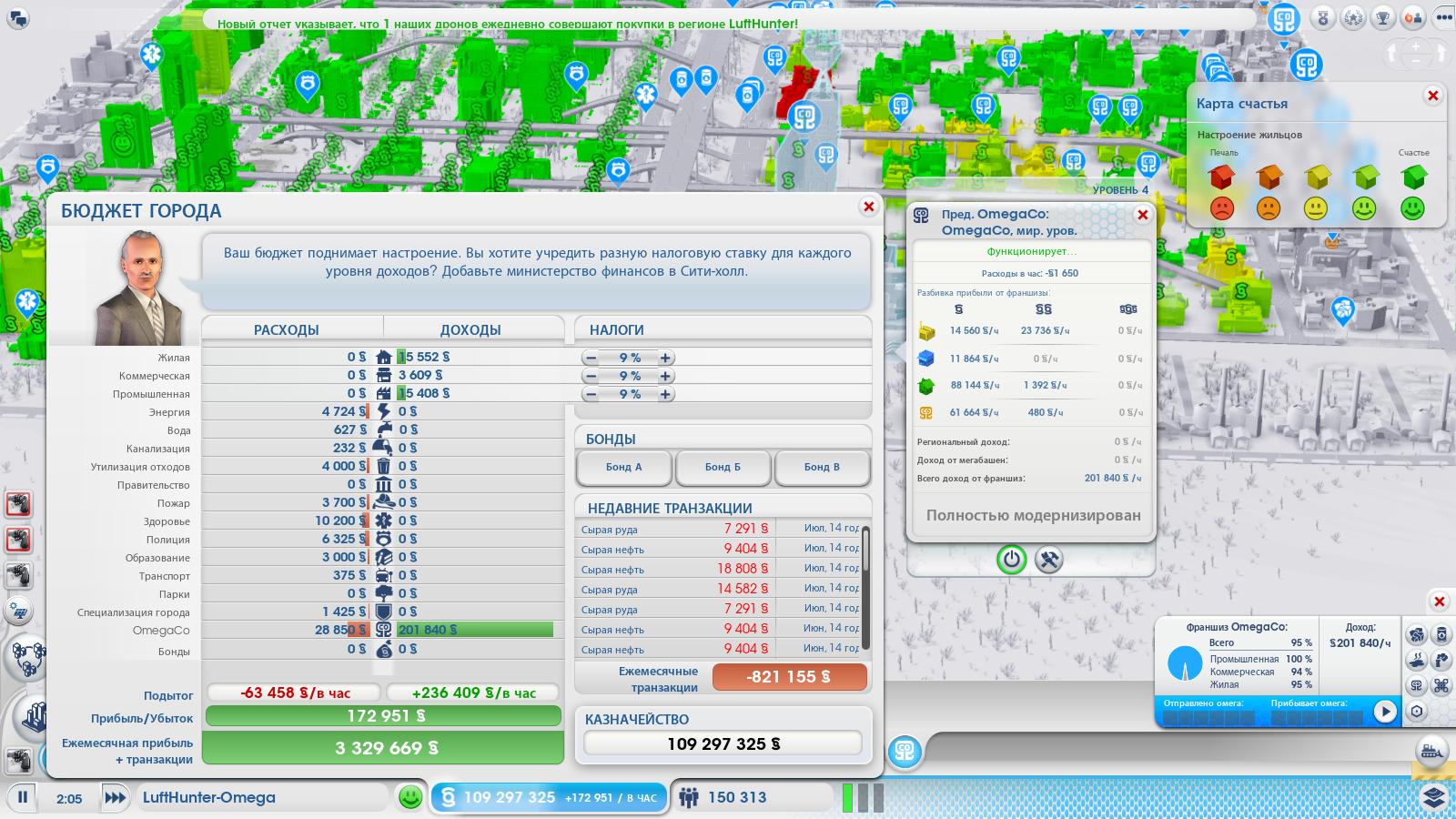Close the Карта счастья legend panel
The height and width of the screenshot is (819, 1456).
click(1433, 96)
